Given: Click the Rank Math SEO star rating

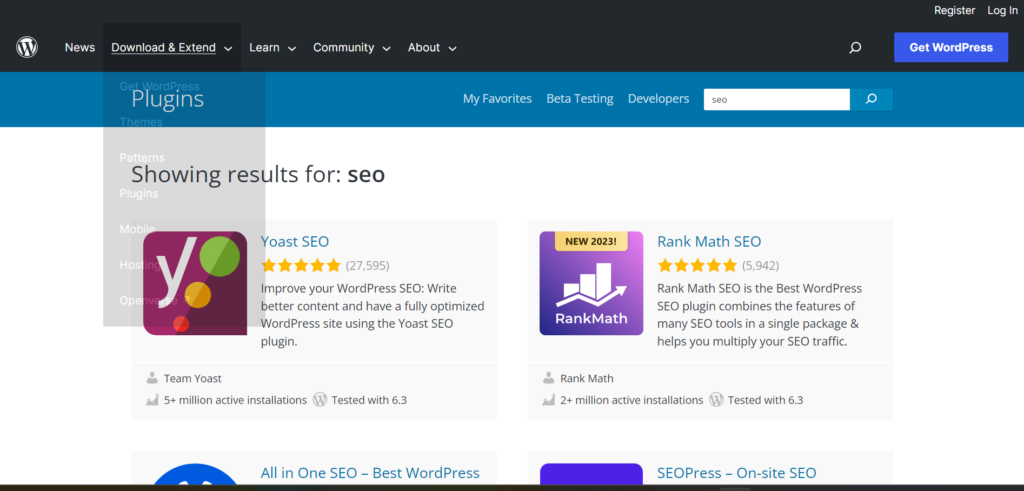Looking at the screenshot, I should pyautogui.click(x=697, y=265).
